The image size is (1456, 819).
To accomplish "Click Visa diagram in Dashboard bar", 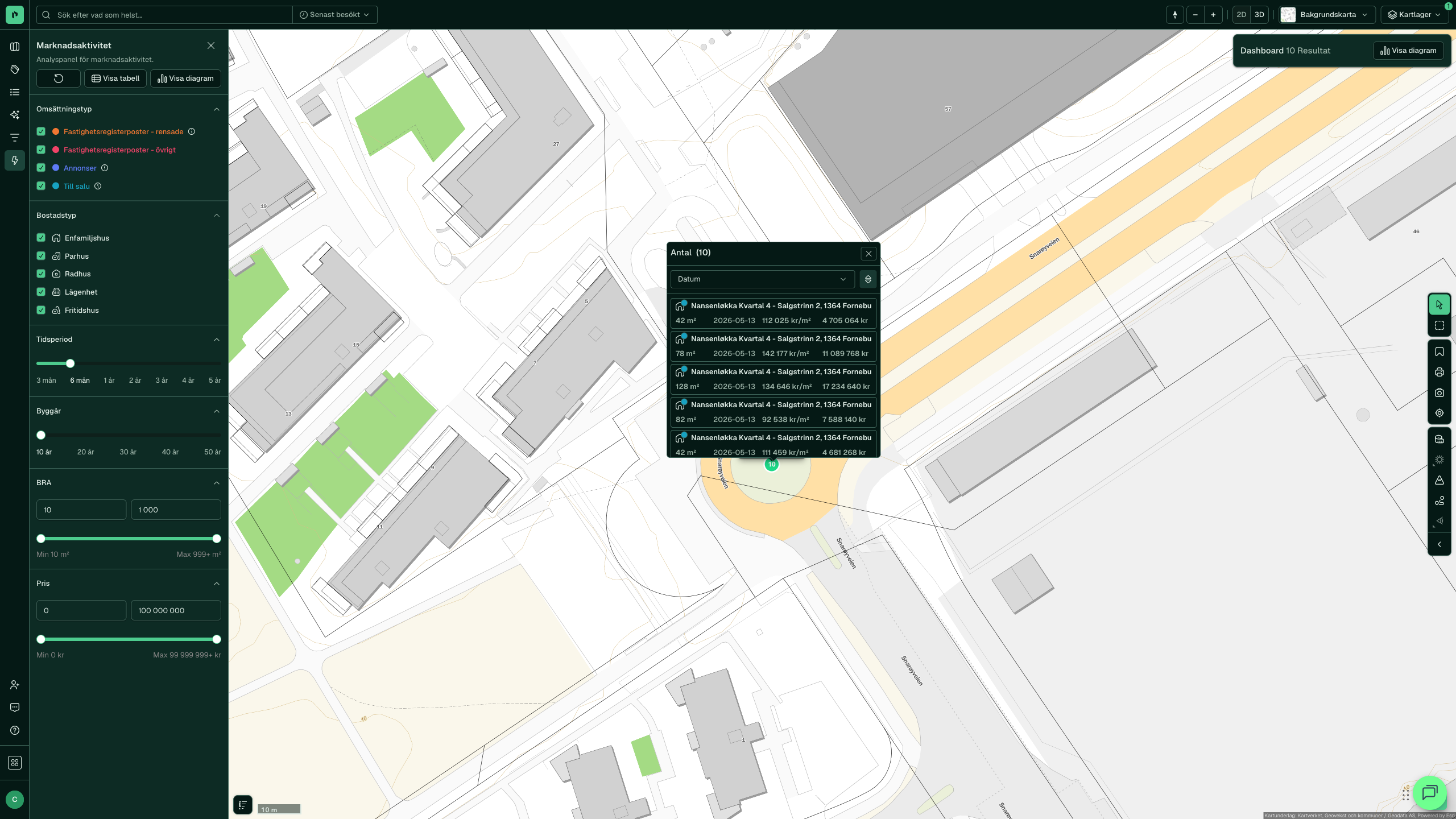I will pyautogui.click(x=1408, y=51).
